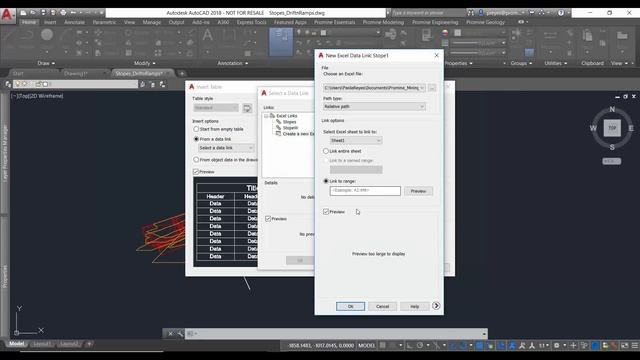This screenshot has width=640, height=360.
Task: Expand the Draw panel flyout
Action: click(x=46, y=63)
